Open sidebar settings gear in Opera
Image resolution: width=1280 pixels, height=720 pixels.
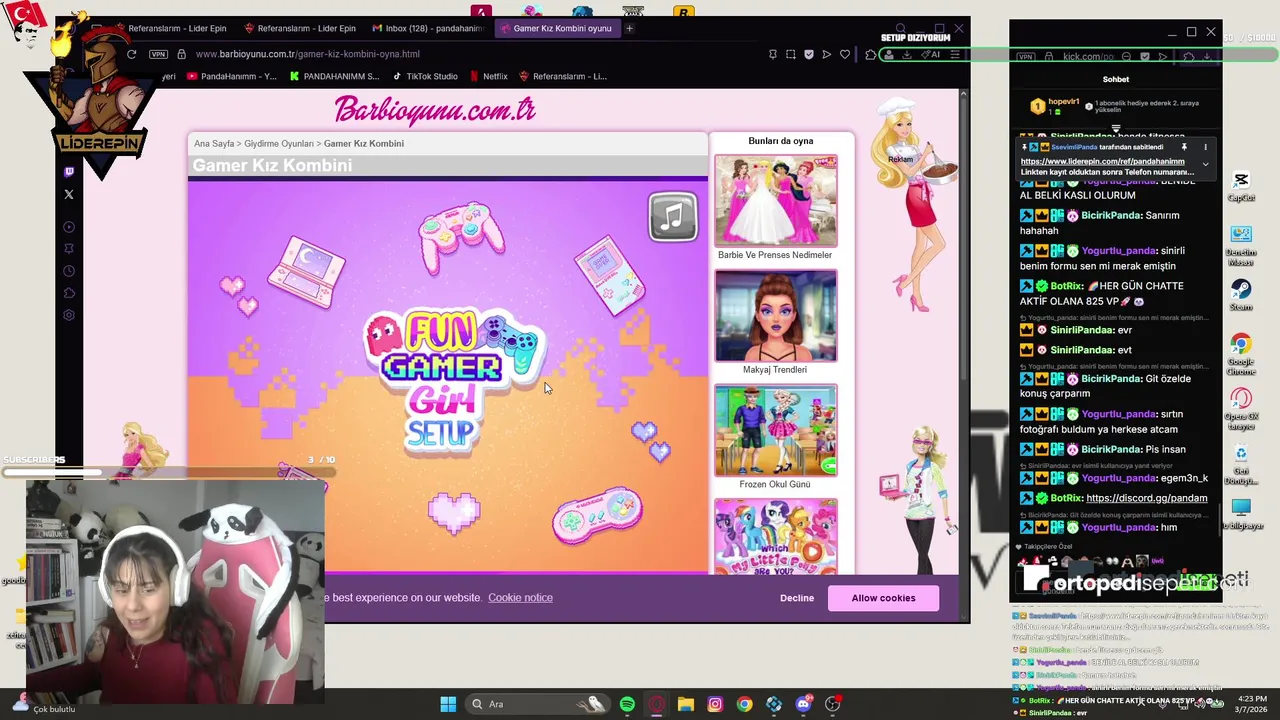pos(69,315)
